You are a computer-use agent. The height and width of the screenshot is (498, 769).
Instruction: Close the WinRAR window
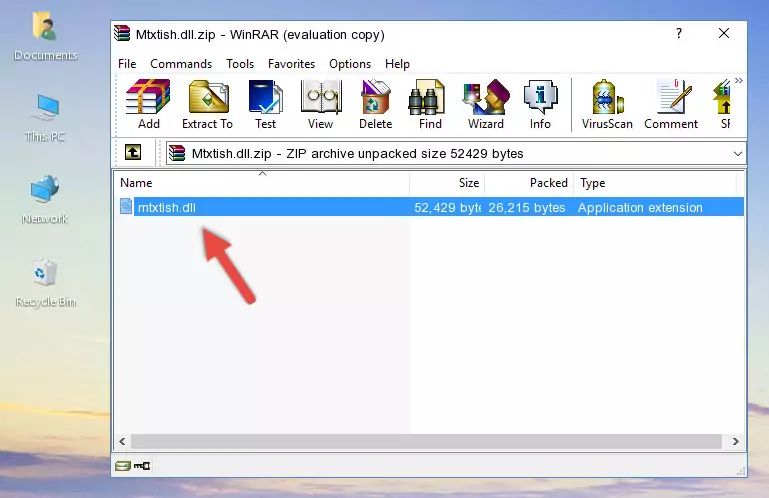tap(724, 33)
